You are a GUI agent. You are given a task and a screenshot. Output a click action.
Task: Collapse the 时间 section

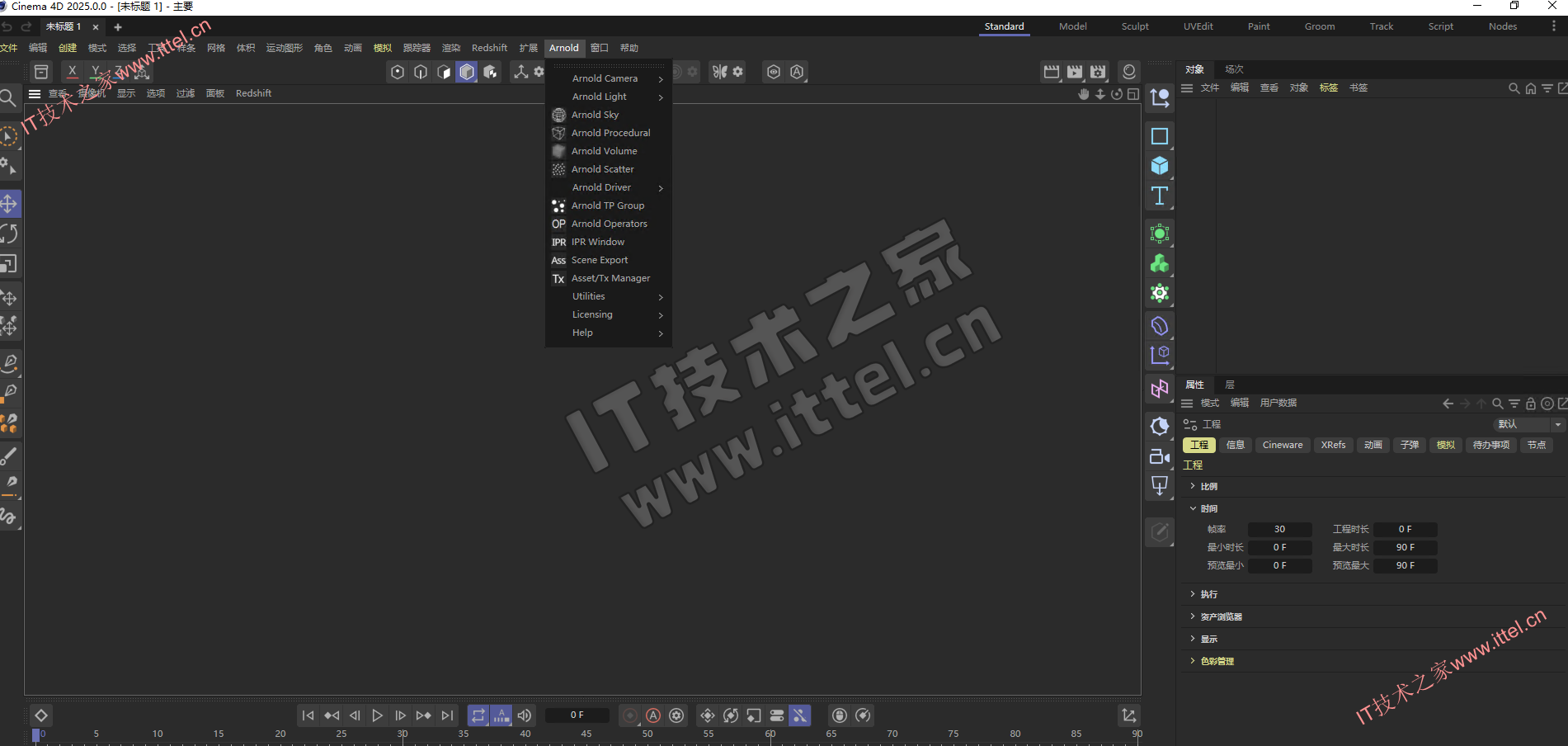[1193, 508]
